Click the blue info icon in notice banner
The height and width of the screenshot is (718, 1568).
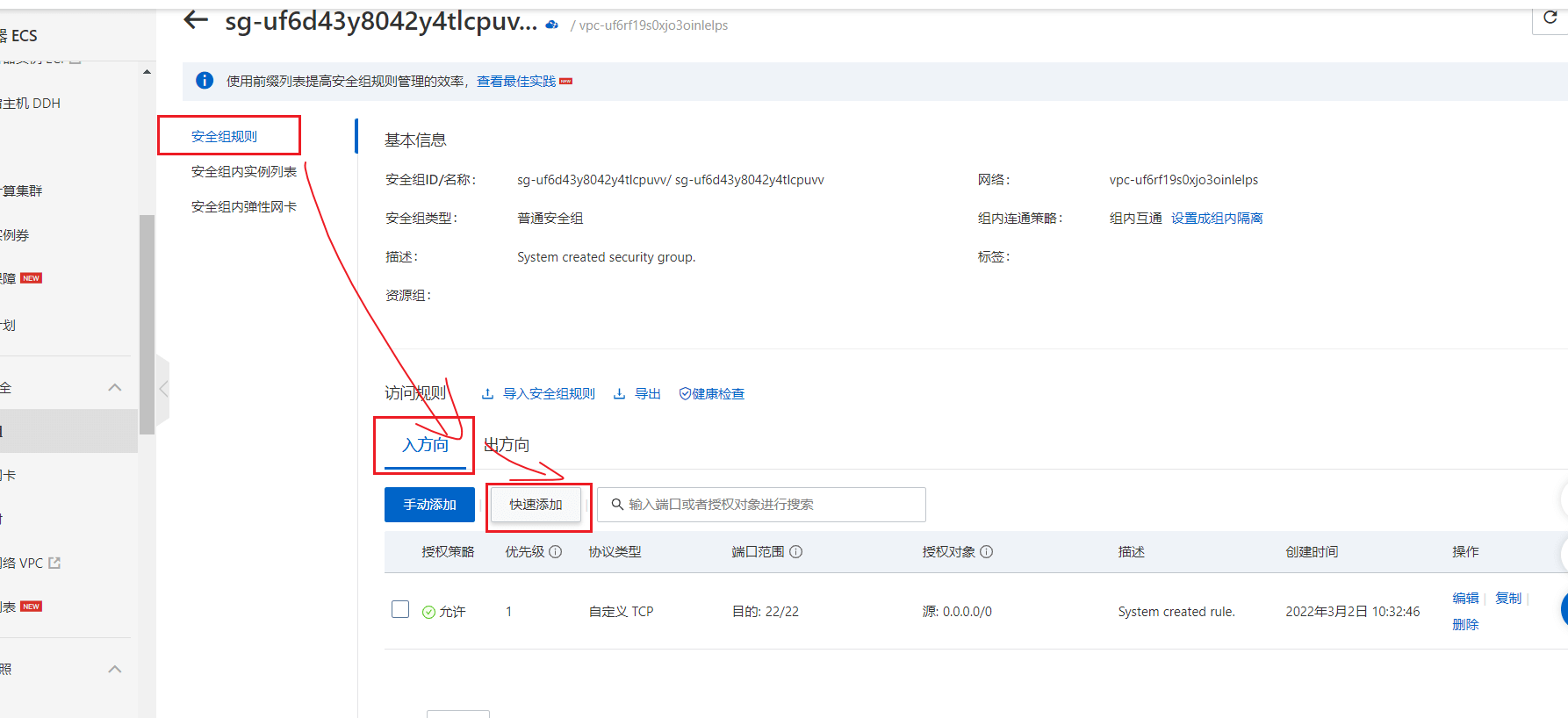coord(205,81)
